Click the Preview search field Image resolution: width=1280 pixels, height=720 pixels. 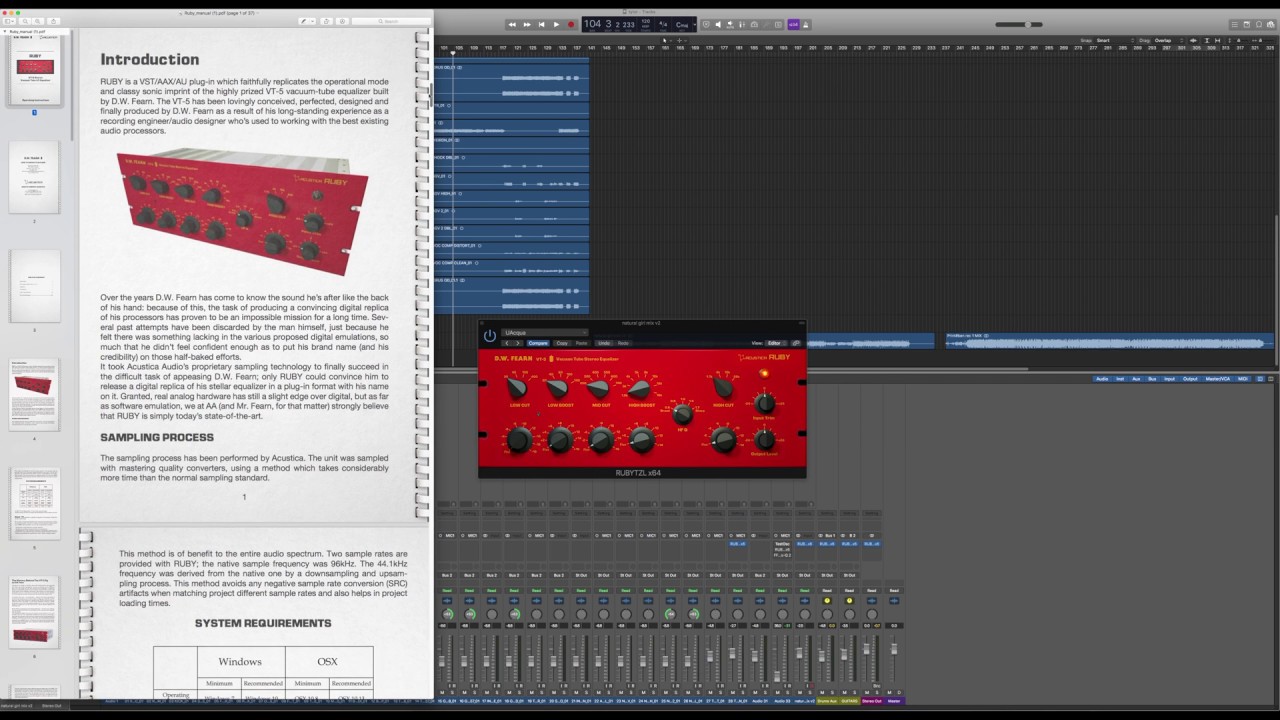click(391, 21)
